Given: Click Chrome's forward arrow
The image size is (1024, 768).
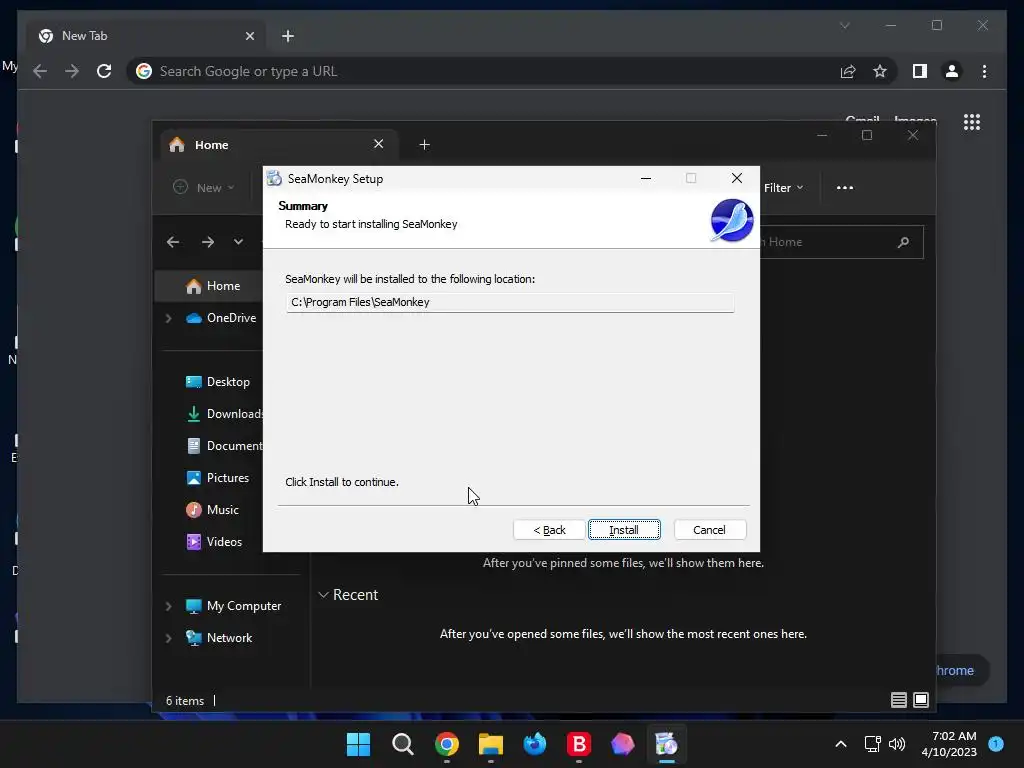Looking at the screenshot, I should pos(72,71).
